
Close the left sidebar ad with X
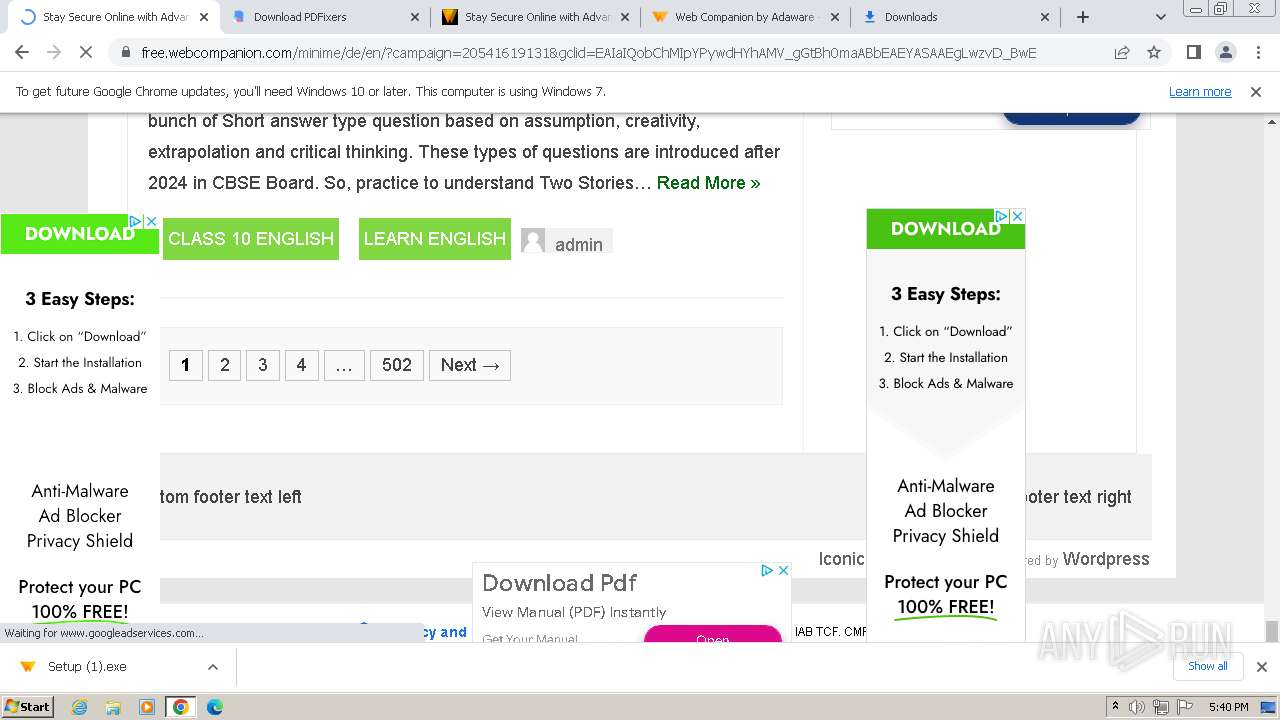(x=151, y=221)
